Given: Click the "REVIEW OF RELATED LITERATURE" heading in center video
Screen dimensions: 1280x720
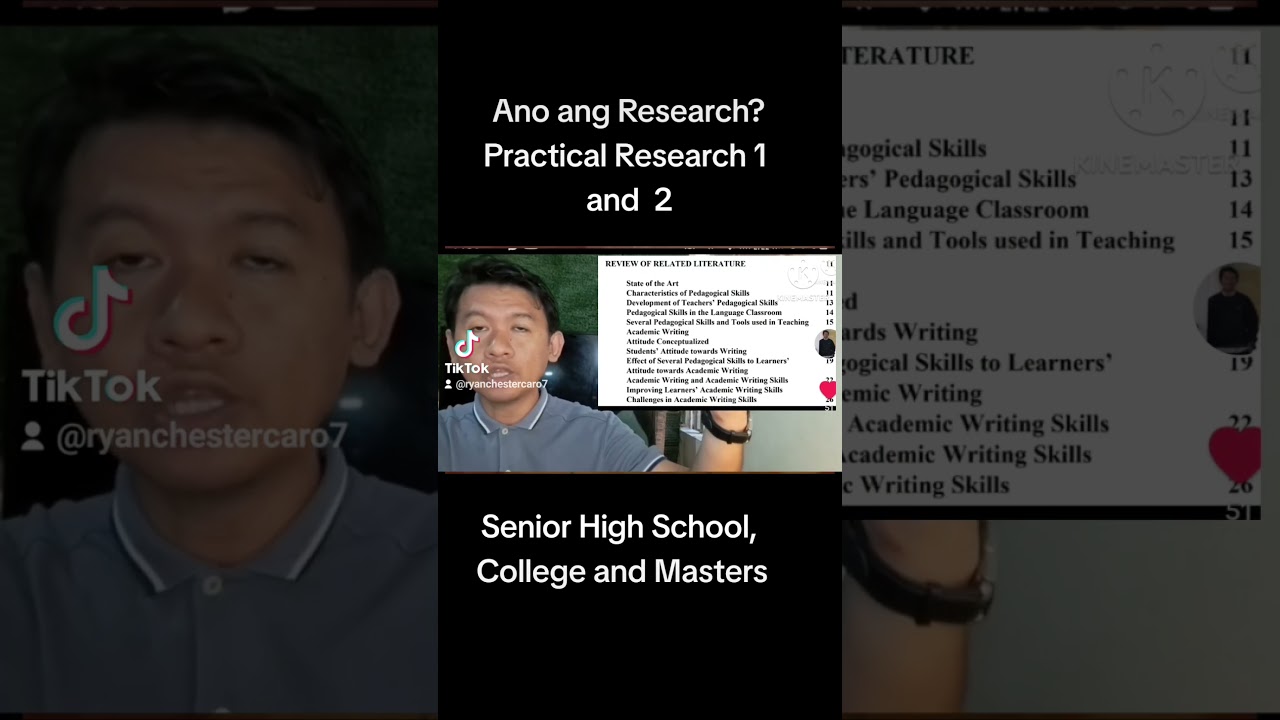Looking at the screenshot, I should tap(675, 263).
